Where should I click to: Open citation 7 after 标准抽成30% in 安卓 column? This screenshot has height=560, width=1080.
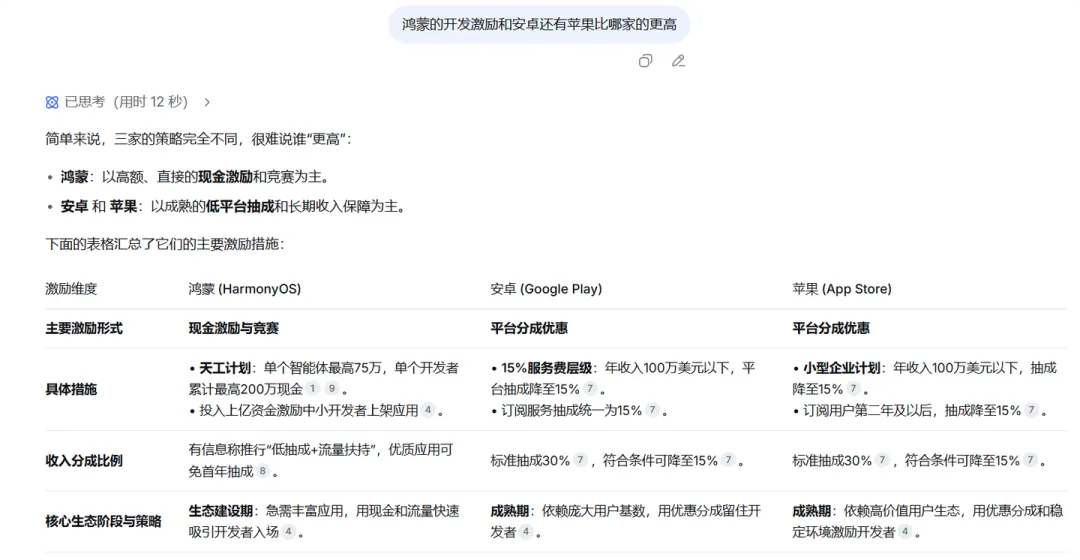pos(581,460)
